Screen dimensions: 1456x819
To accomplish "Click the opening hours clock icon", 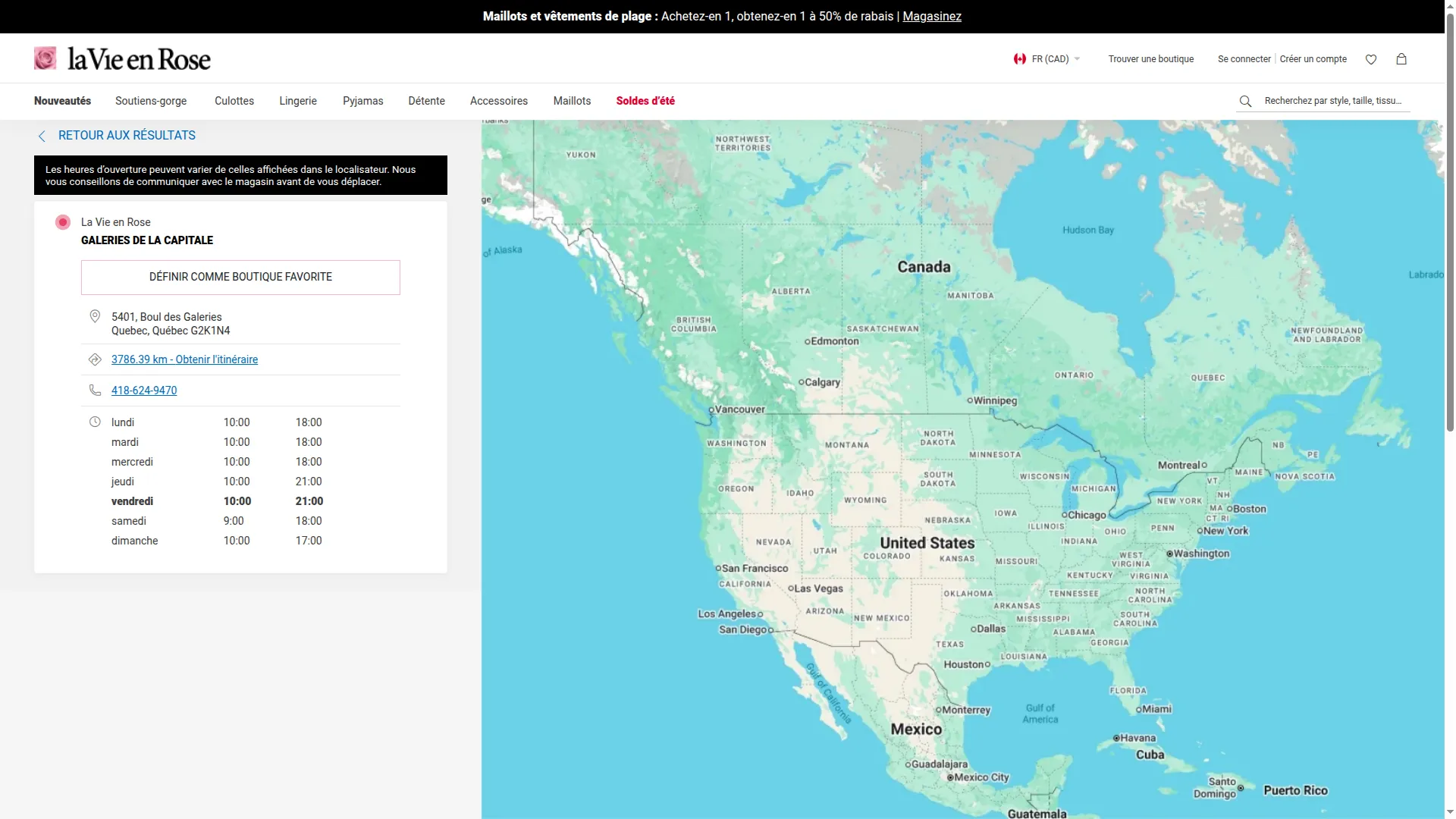I will pyautogui.click(x=95, y=422).
